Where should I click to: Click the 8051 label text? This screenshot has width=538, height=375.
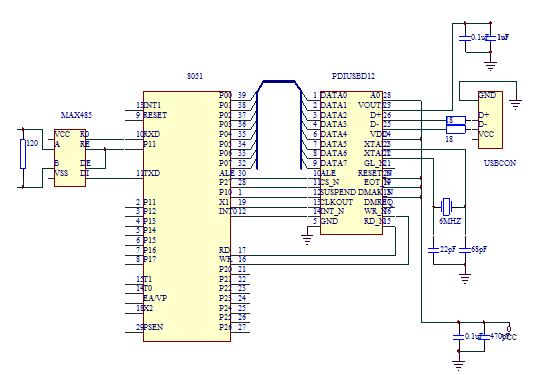pos(195,76)
